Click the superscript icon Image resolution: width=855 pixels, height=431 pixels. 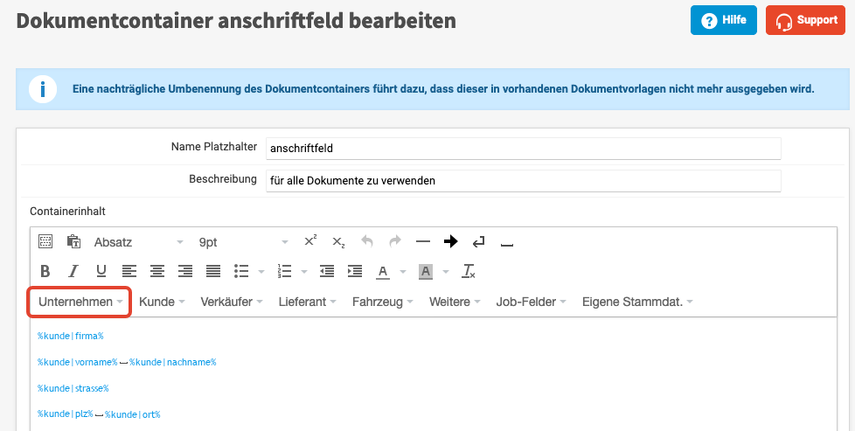(310, 241)
